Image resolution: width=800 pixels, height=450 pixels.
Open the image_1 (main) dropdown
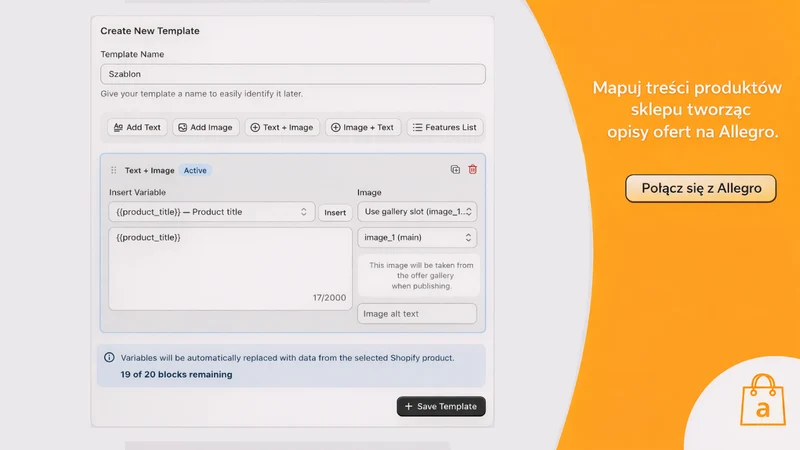point(417,238)
